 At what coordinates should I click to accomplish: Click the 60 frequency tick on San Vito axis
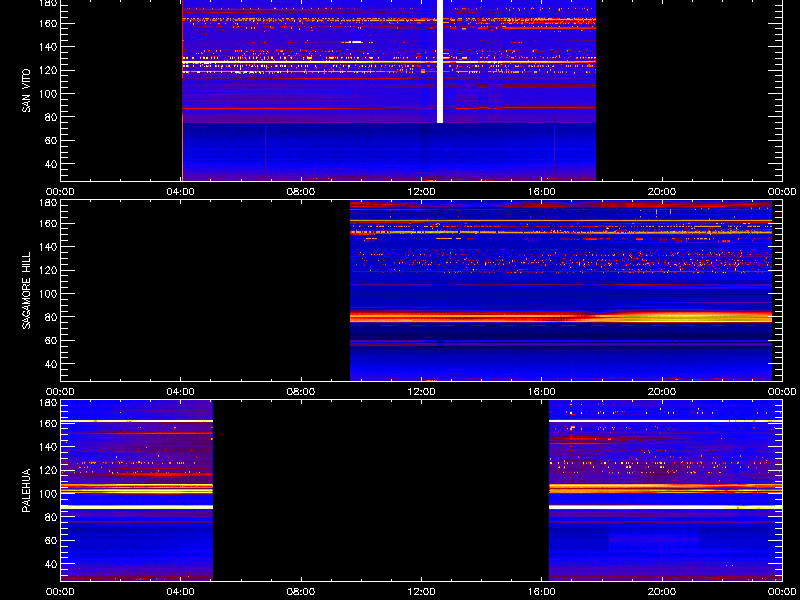(x=52, y=141)
